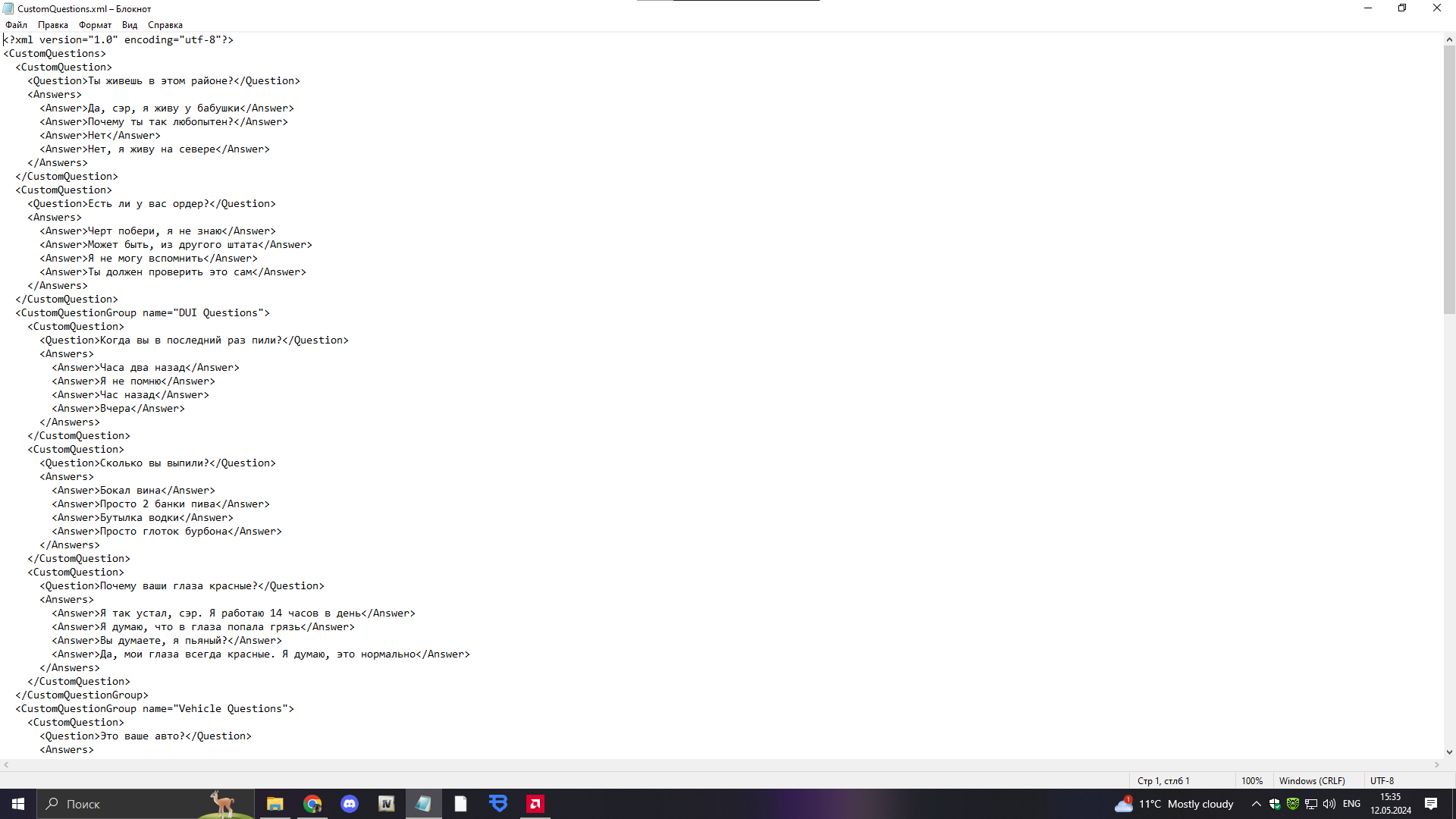
Task: Open the Справка menu
Action: coord(165,25)
